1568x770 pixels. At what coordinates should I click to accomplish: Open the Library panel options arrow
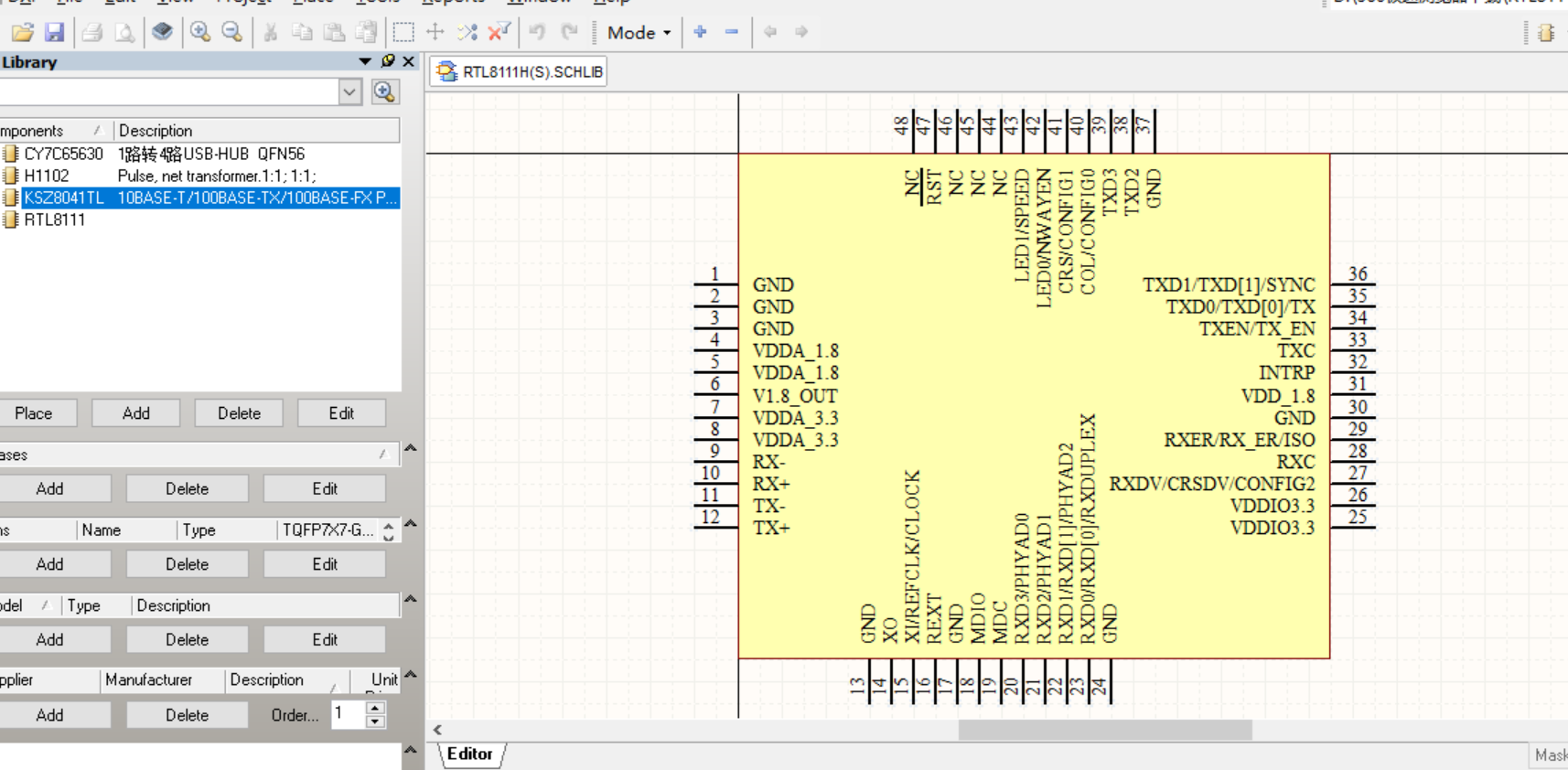coord(365,61)
